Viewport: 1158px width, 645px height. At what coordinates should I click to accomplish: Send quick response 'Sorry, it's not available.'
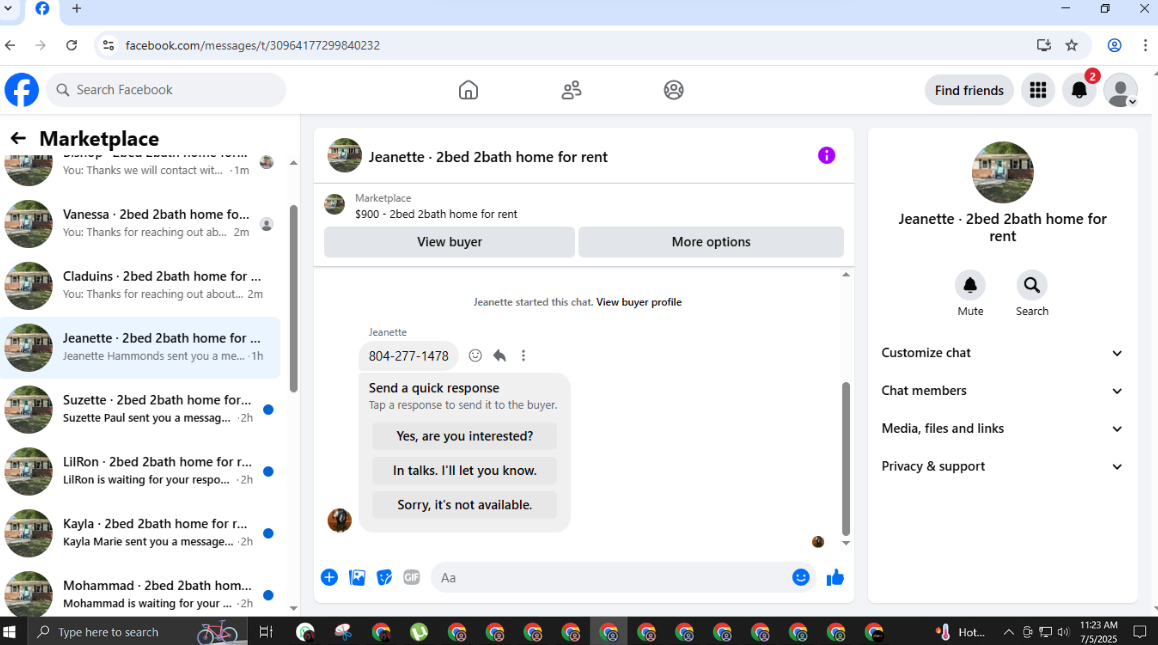[465, 505]
